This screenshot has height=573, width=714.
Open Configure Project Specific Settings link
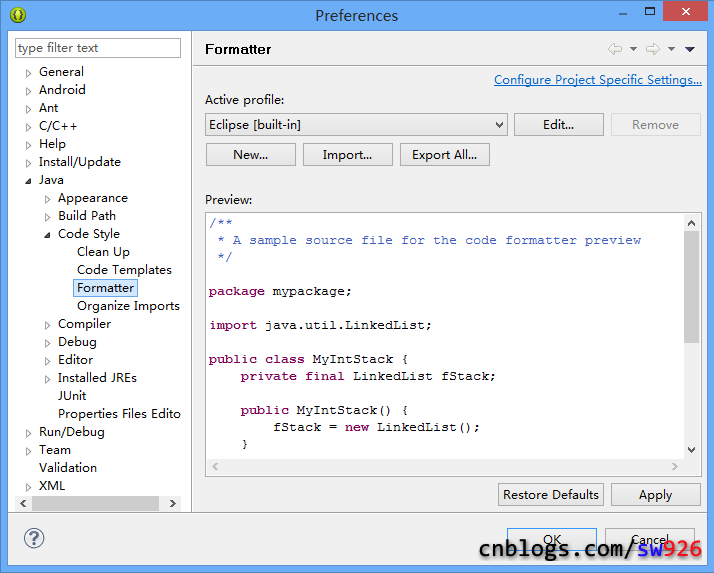597,80
